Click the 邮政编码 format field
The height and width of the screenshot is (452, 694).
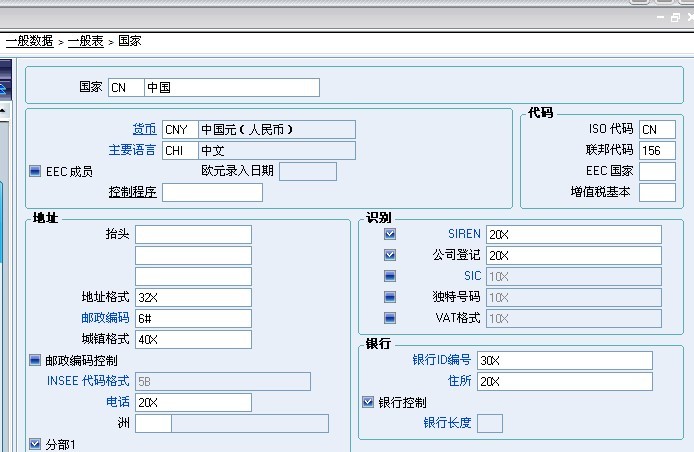coord(193,318)
